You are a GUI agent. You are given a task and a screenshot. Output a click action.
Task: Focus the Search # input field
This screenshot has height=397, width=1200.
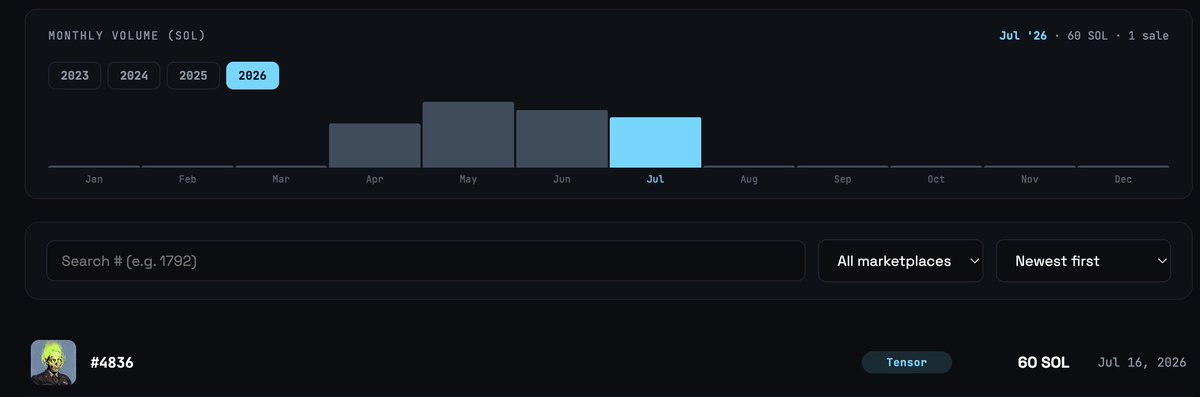[x=426, y=261]
